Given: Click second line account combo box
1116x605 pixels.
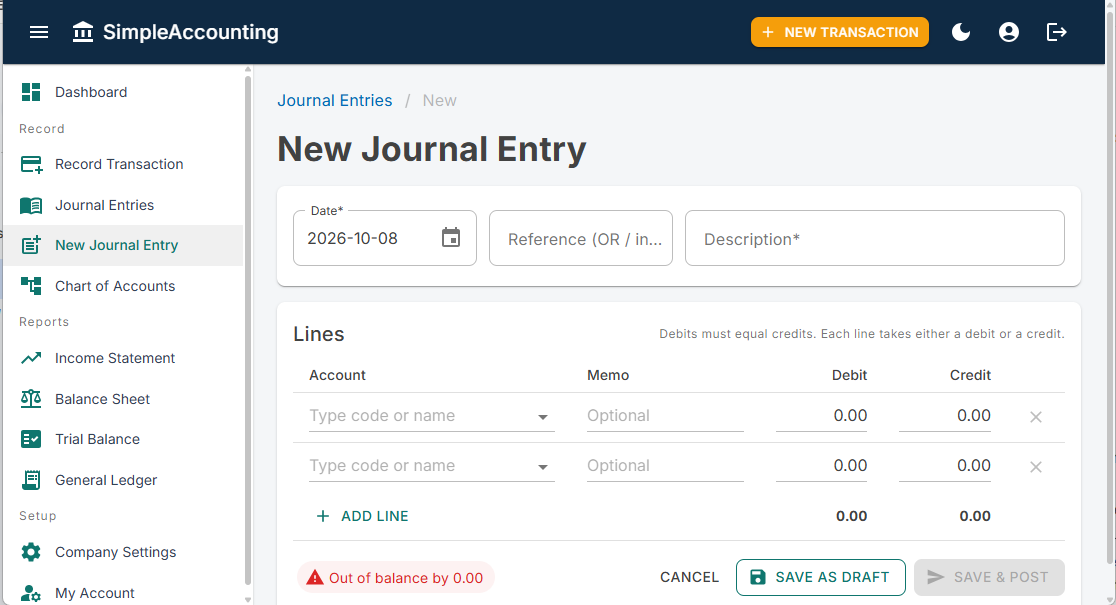Looking at the screenshot, I should (x=431, y=466).
